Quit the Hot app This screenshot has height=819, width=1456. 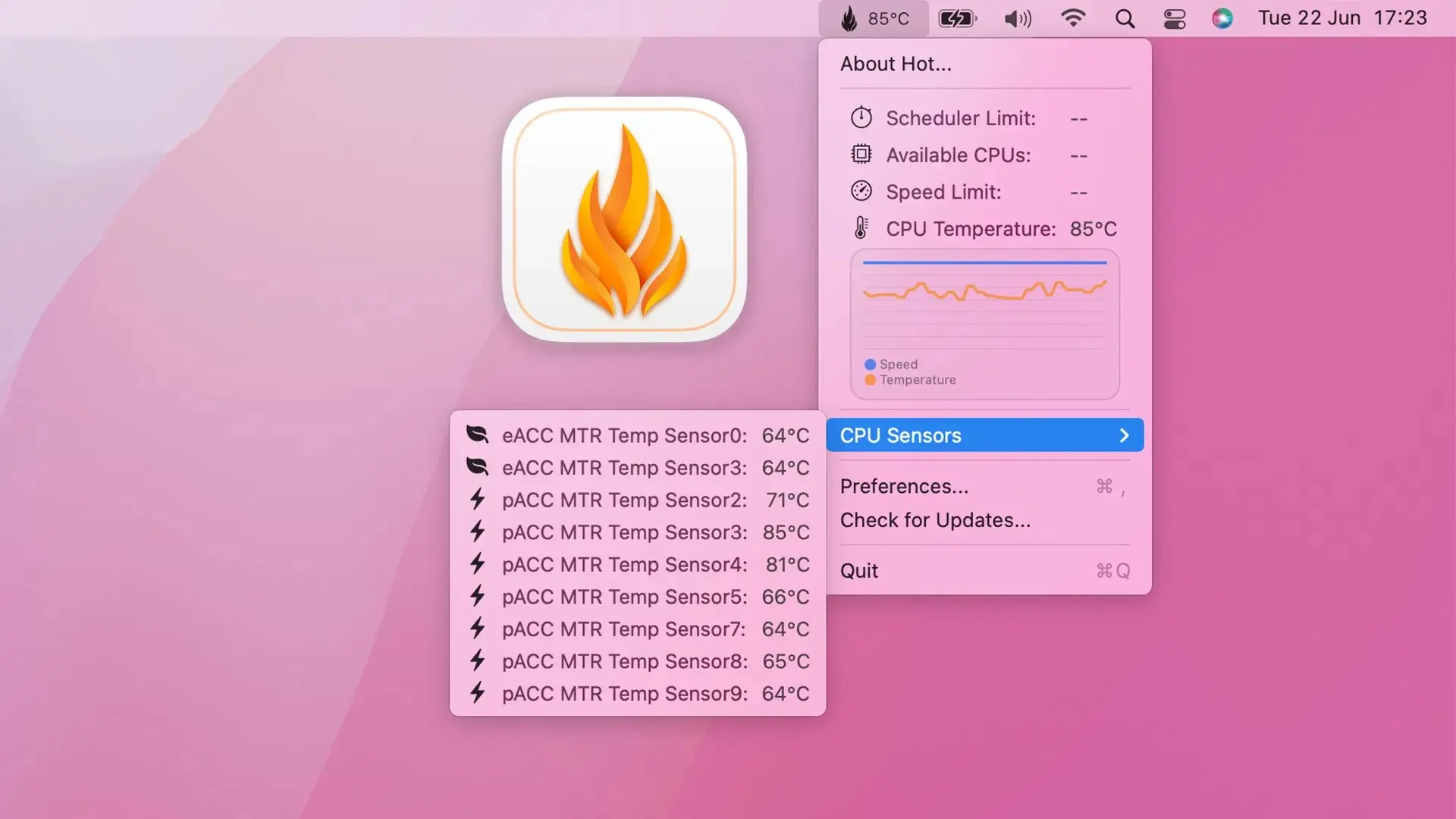984,571
